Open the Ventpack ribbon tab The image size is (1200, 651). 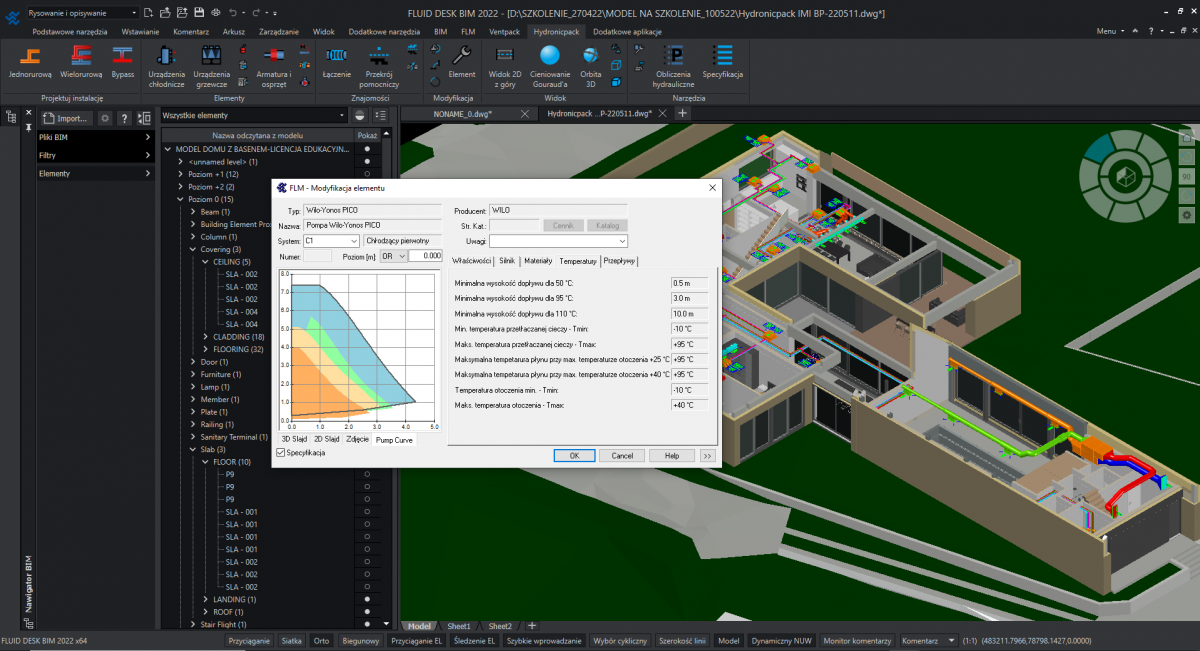tap(504, 32)
